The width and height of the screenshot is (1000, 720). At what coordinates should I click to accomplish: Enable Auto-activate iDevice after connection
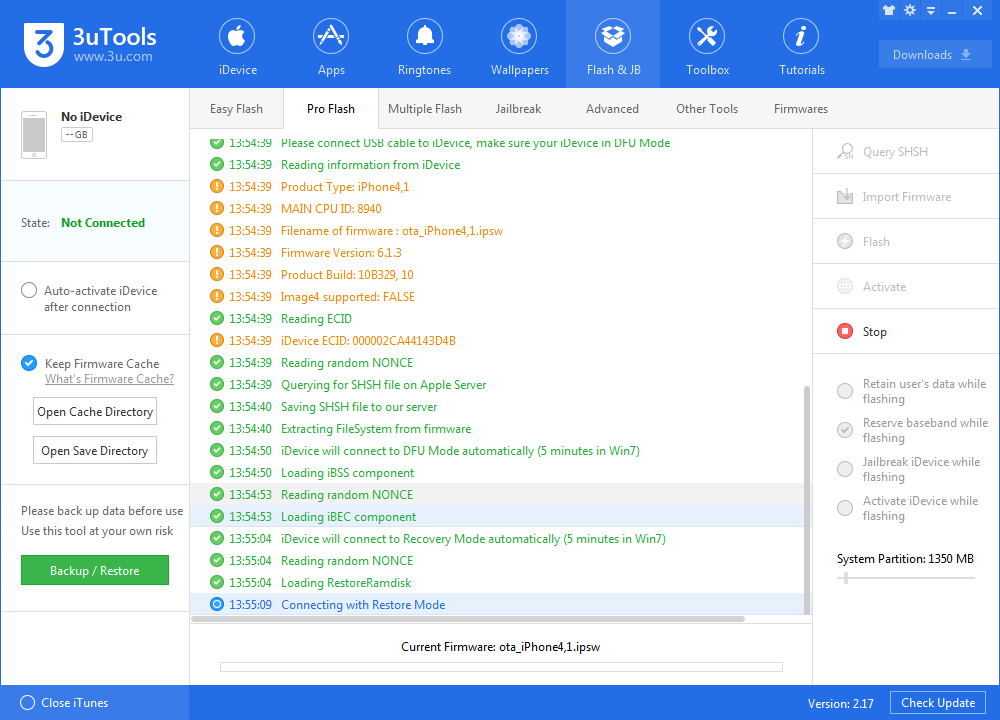[x=29, y=291]
